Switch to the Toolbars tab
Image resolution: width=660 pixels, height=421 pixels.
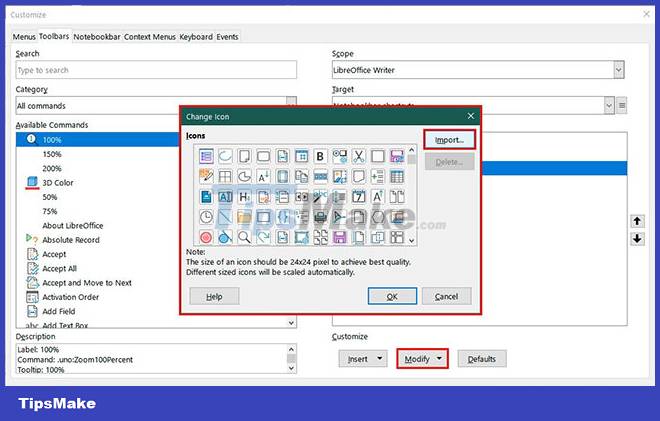point(54,36)
